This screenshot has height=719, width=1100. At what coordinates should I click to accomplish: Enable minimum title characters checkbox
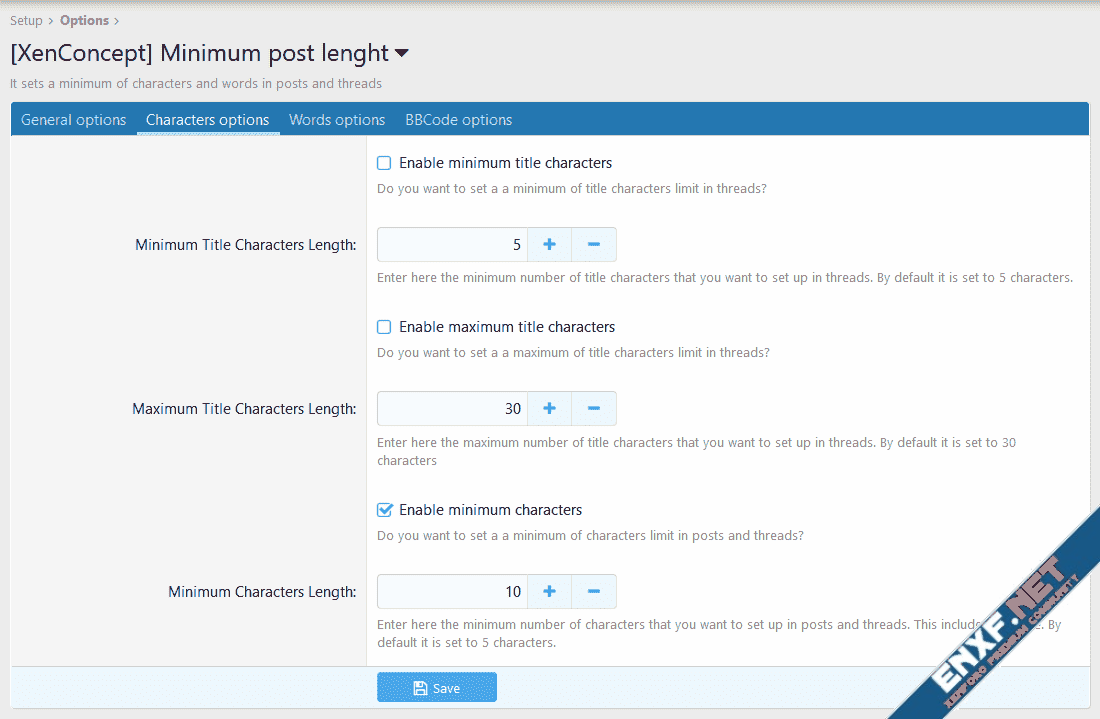pyautogui.click(x=384, y=163)
